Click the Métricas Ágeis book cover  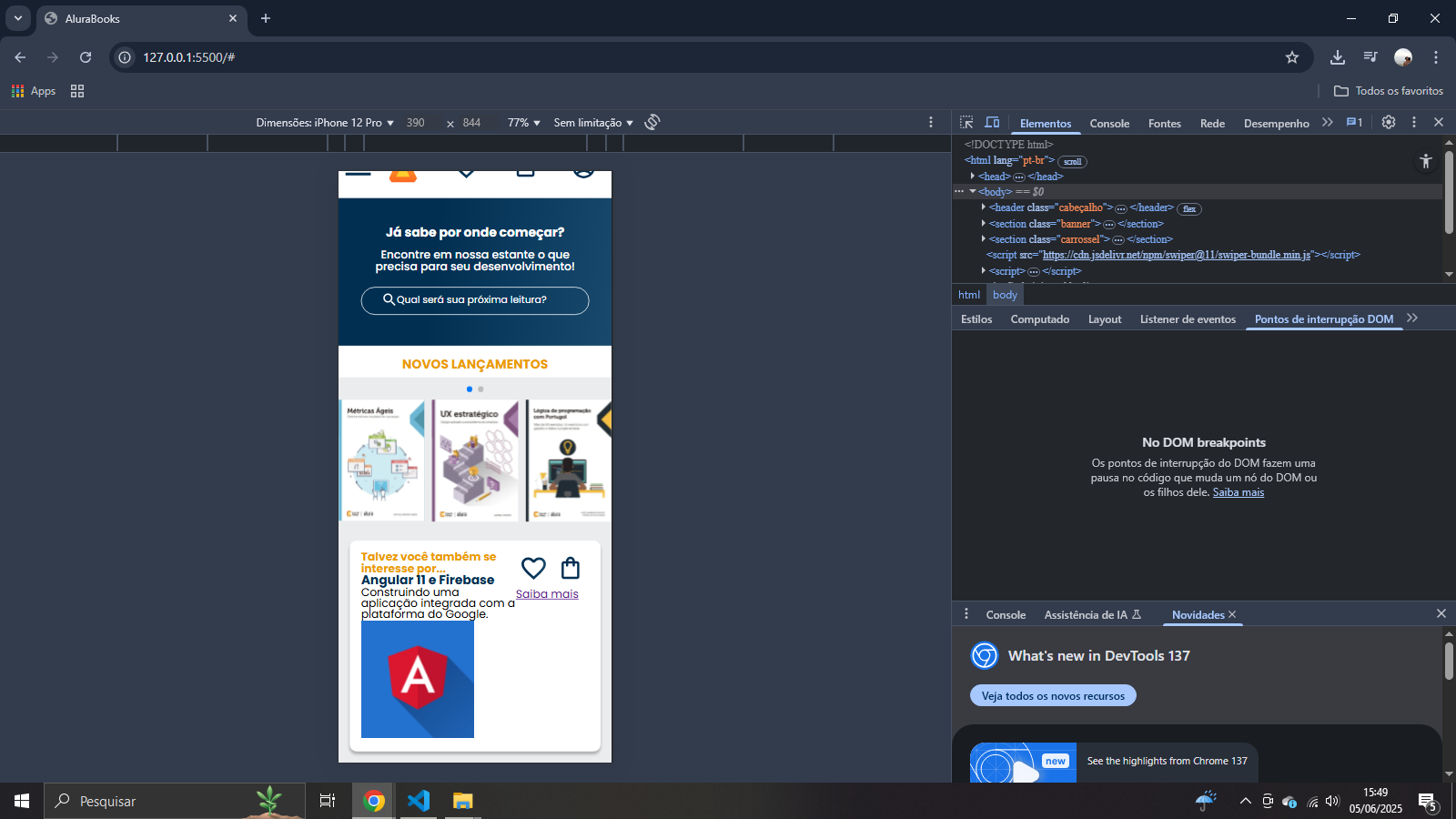click(x=382, y=460)
